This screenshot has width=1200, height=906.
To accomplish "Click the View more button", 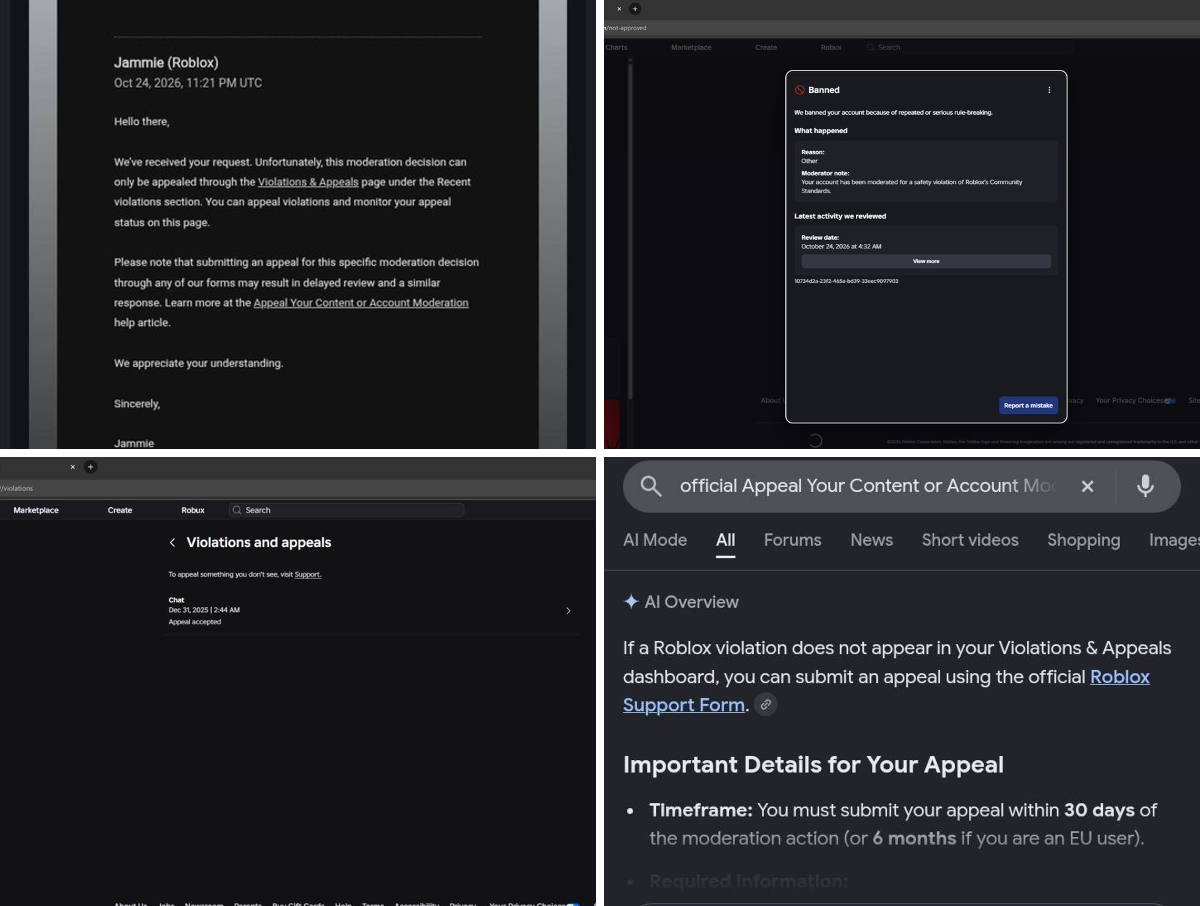I will (x=926, y=261).
